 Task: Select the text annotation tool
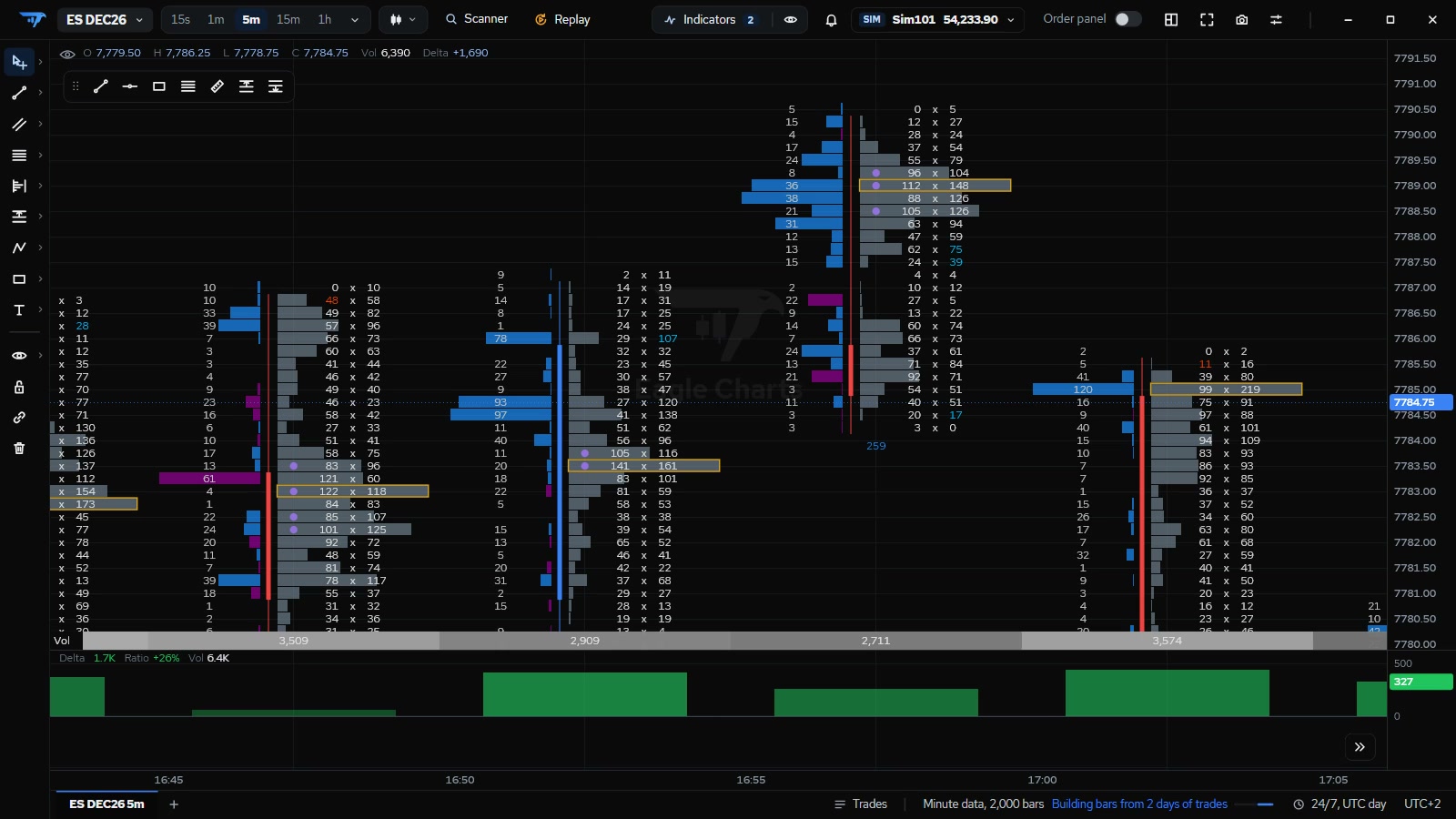pyautogui.click(x=19, y=309)
